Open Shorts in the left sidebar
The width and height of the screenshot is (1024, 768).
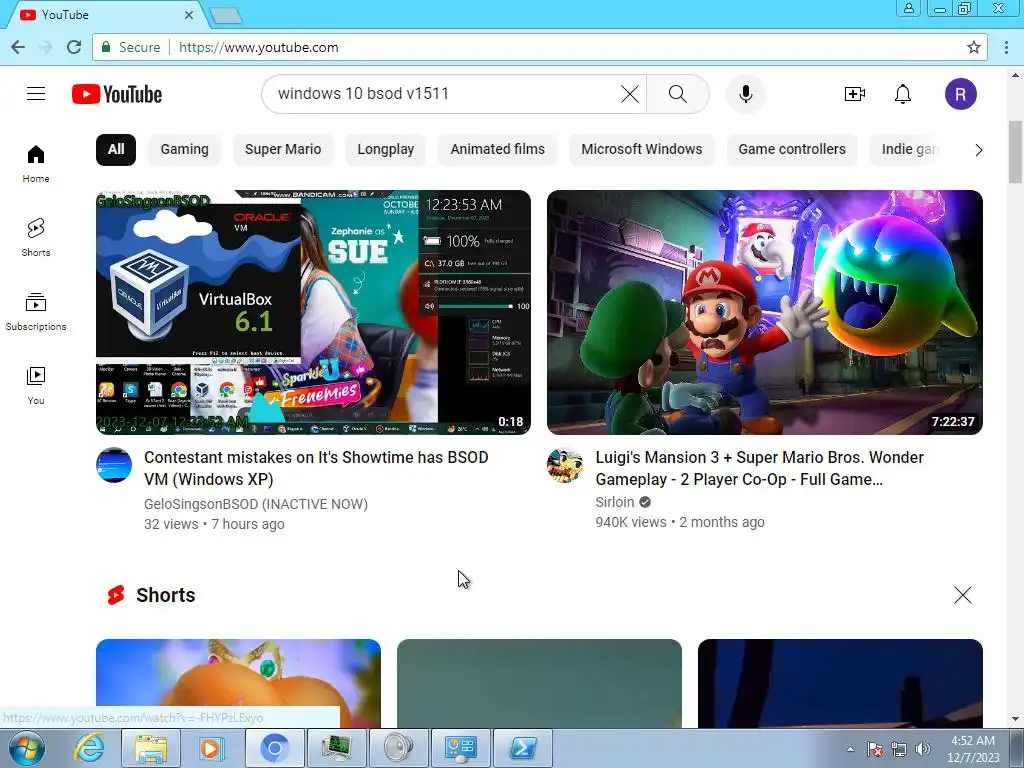tap(36, 237)
